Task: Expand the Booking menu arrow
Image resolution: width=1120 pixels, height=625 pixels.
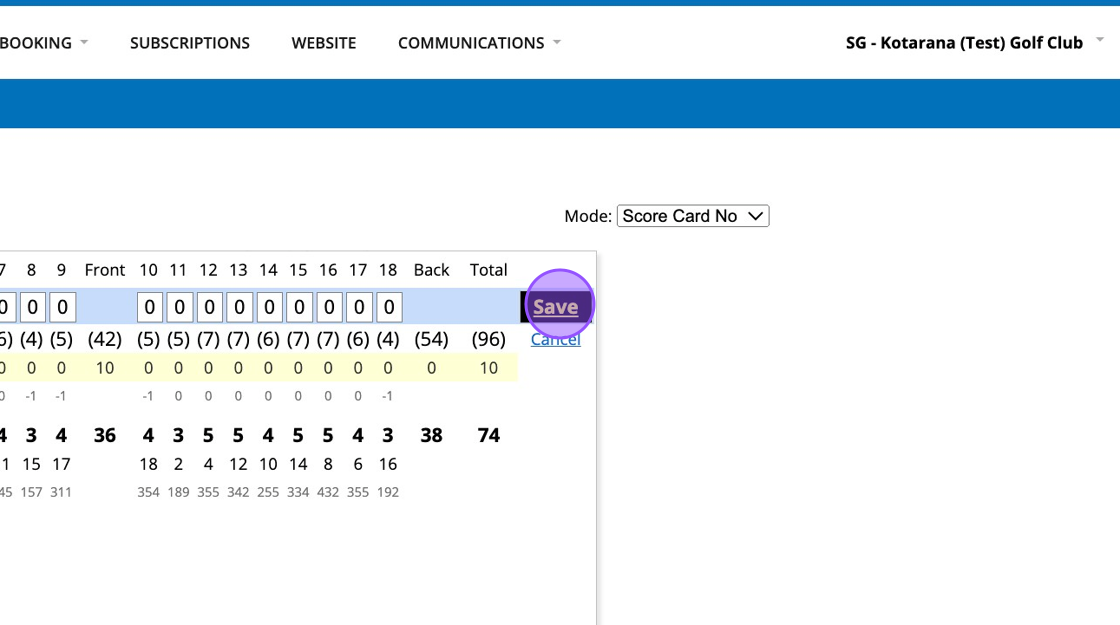Action: click(84, 42)
